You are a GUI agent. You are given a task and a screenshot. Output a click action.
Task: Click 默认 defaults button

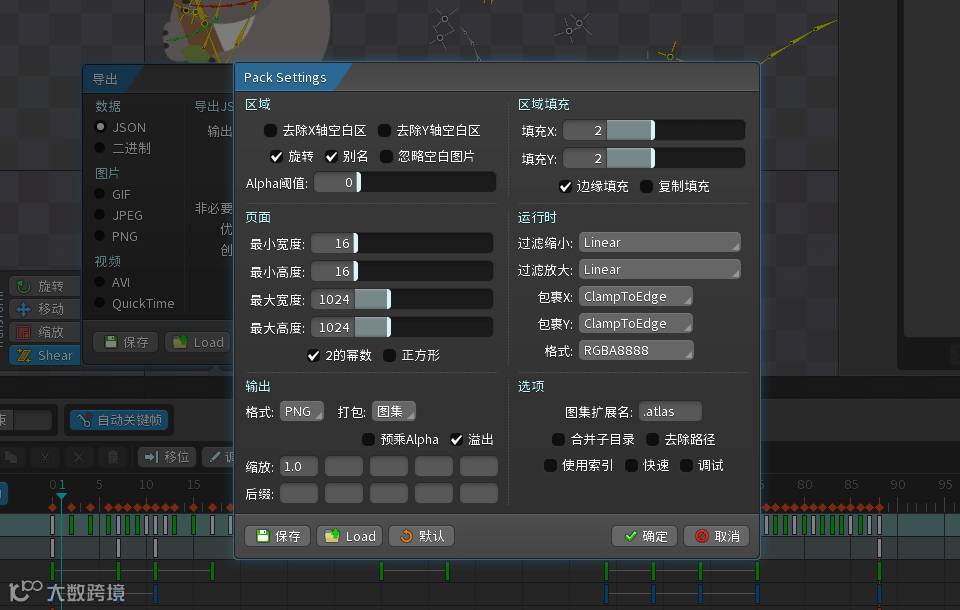[x=421, y=536]
